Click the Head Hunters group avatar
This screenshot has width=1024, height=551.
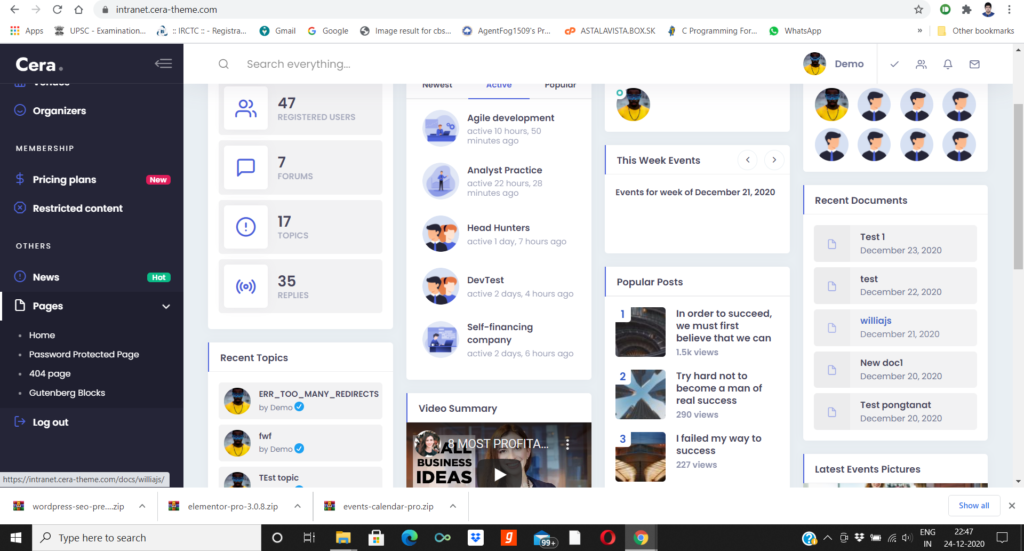[x=441, y=234]
